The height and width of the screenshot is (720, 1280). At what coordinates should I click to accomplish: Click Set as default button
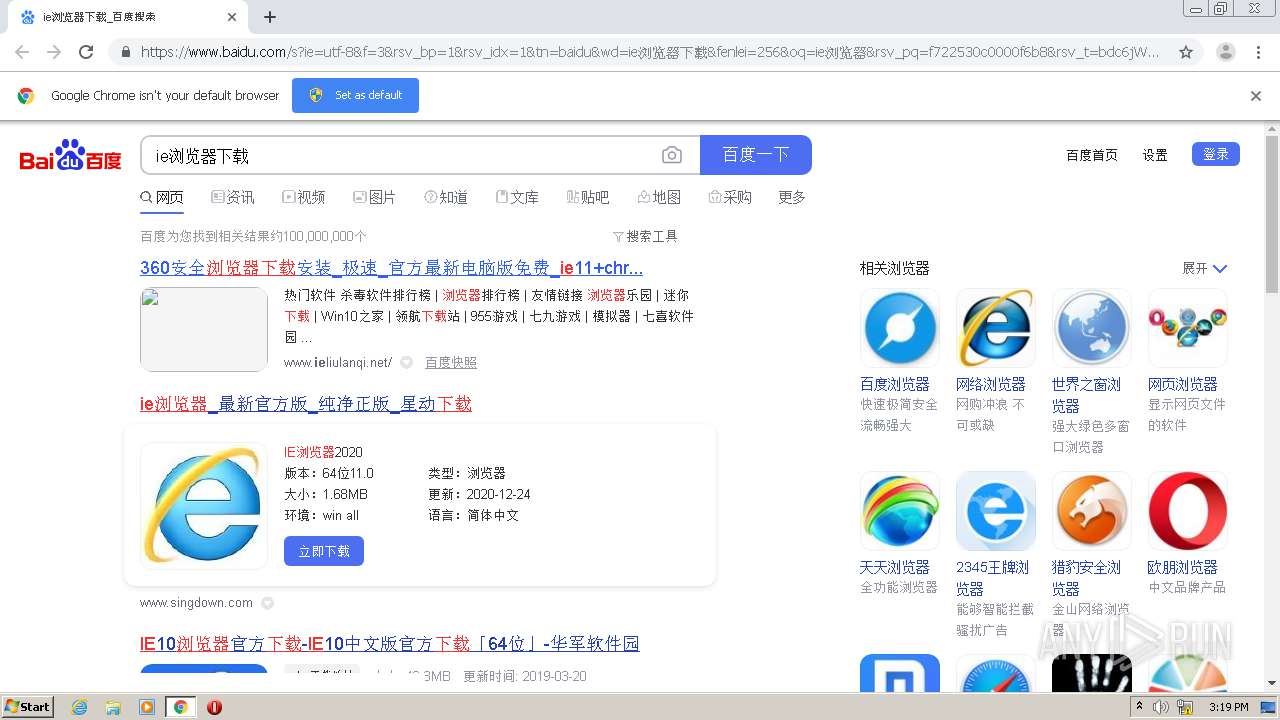pos(355,96)
